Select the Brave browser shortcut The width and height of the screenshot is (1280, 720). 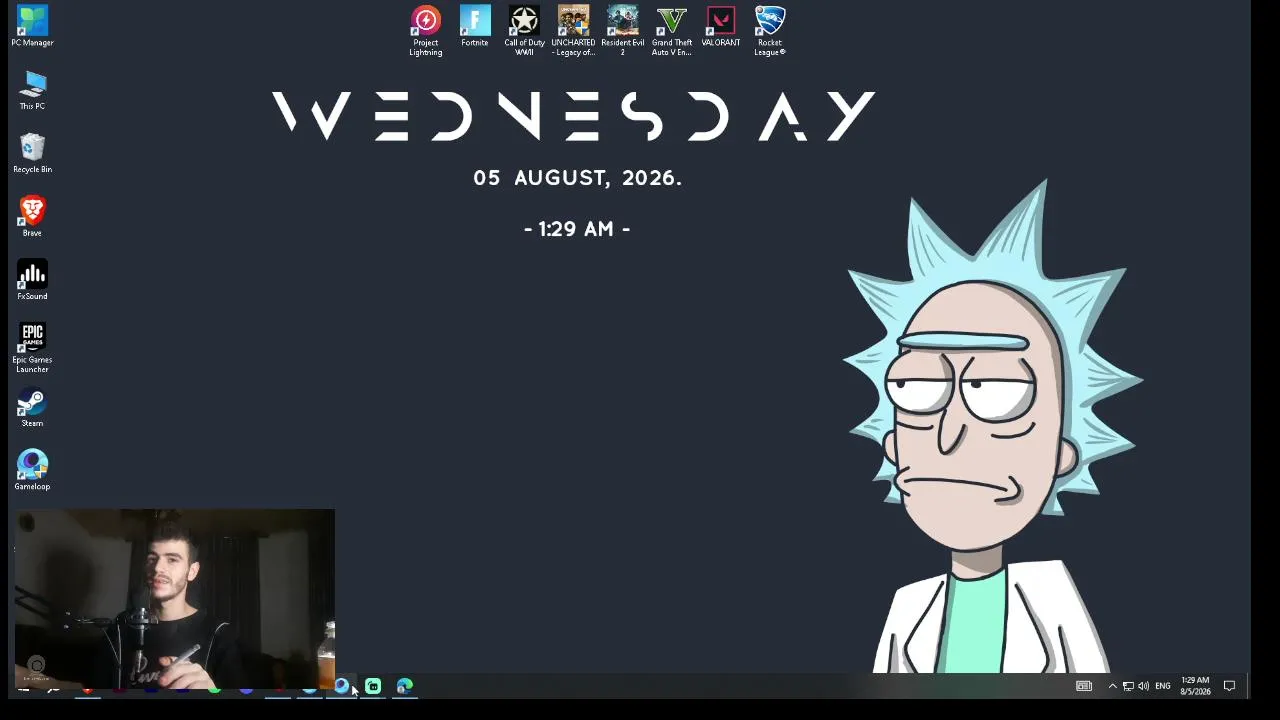32,217
